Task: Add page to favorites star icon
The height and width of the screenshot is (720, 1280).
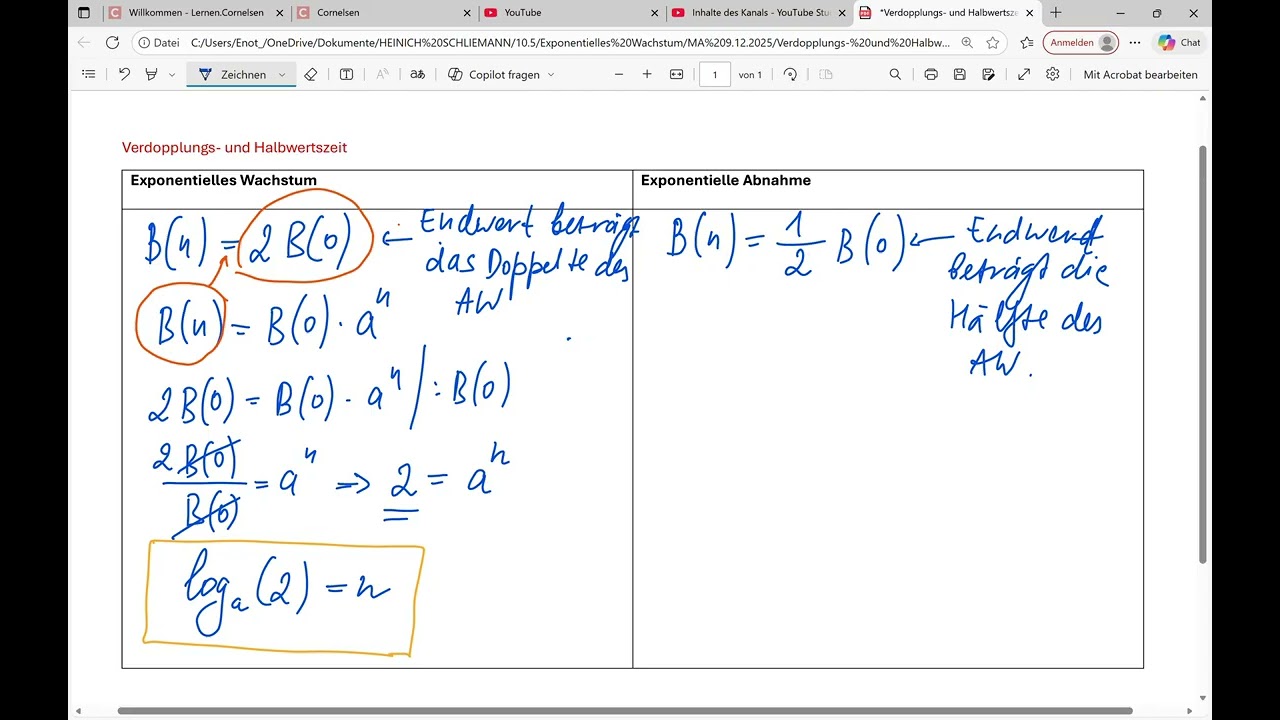Action: coord(993,43)
